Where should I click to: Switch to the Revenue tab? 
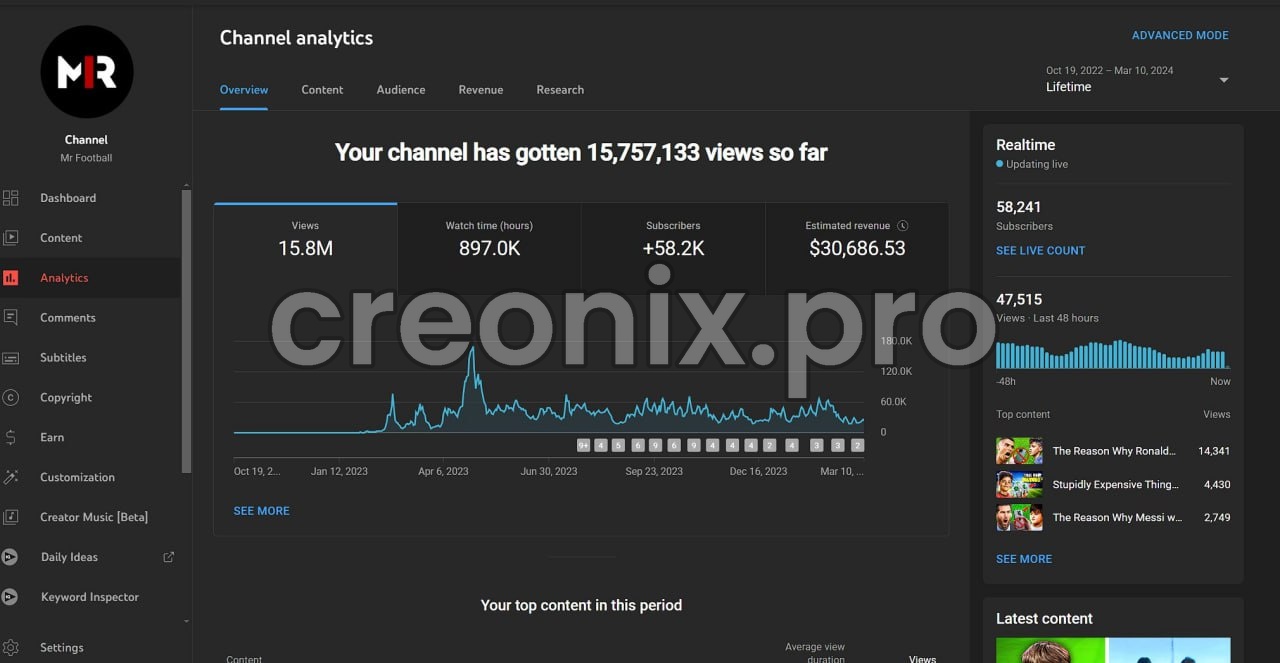[x=480, y=90]
